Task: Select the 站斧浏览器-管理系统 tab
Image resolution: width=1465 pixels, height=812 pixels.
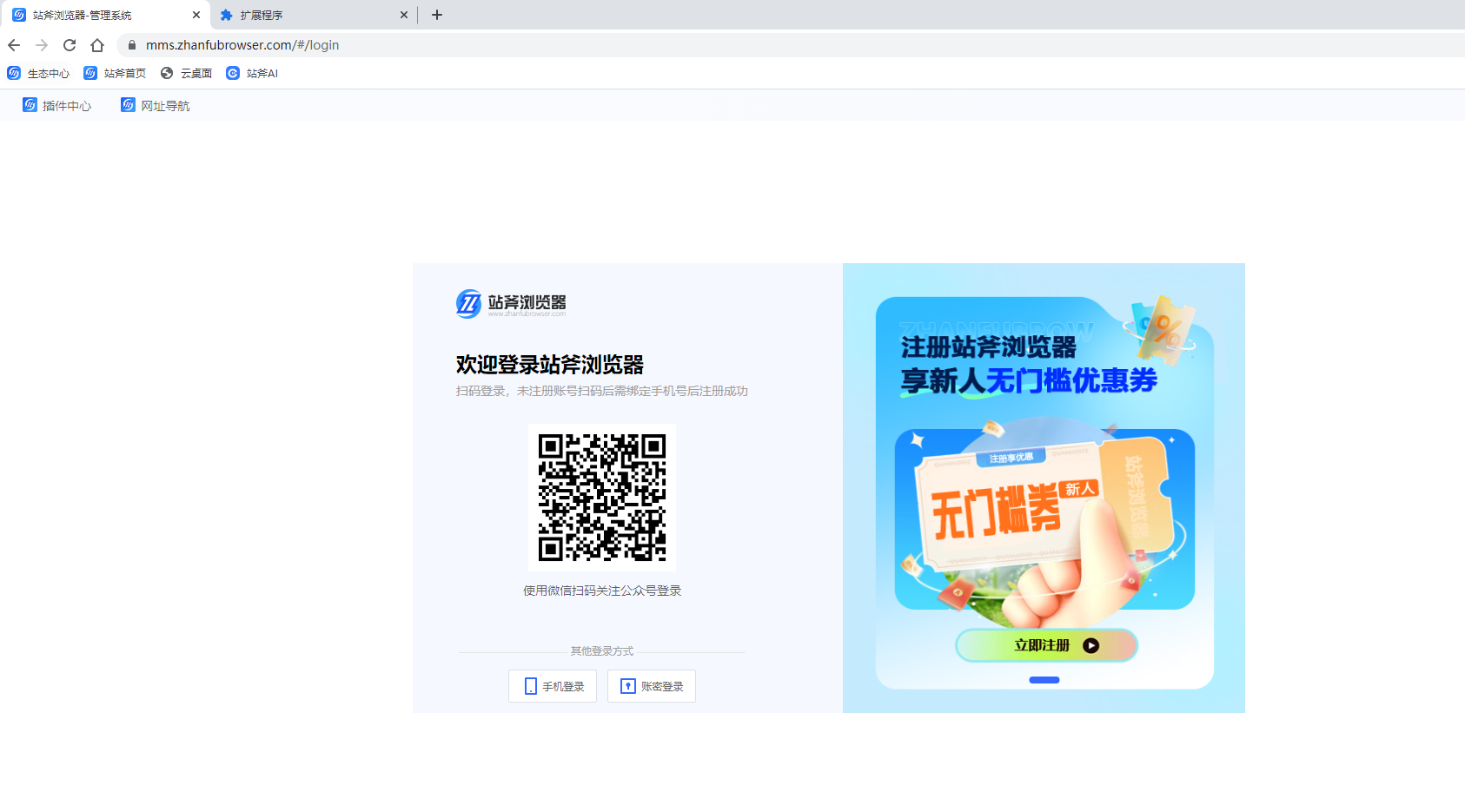Action: 105,15
